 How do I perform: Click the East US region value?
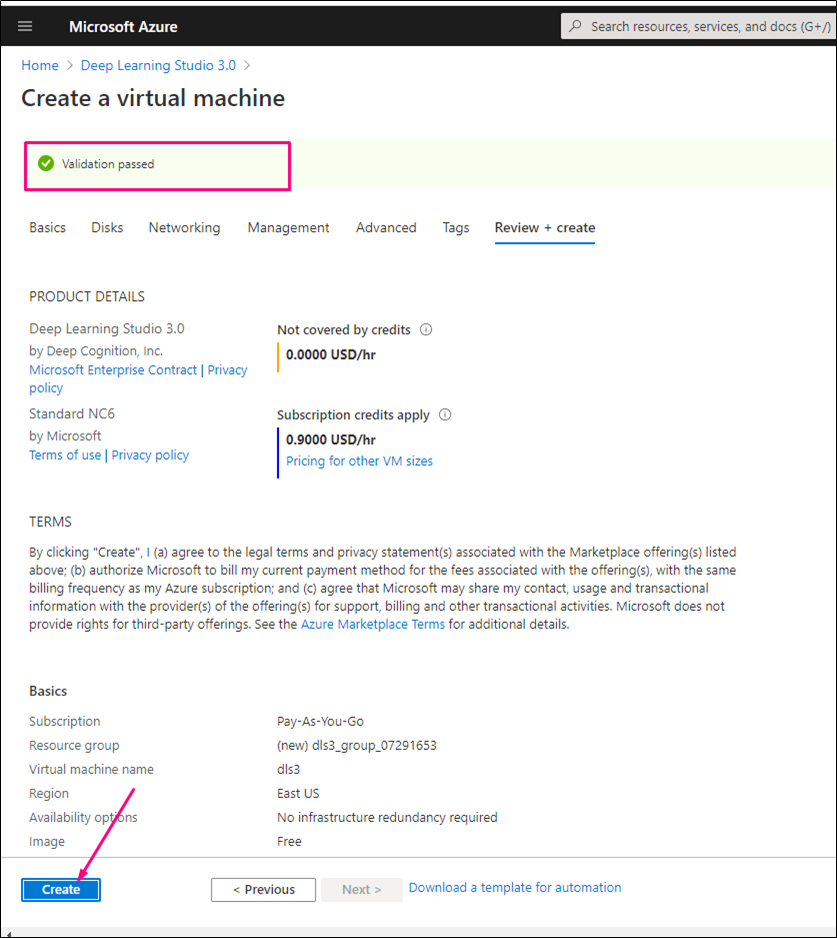pyautogui.click(x=298, y=793)
